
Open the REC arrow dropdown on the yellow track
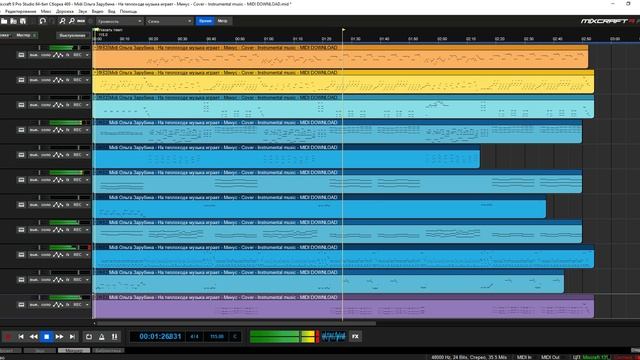coord(87,80)
